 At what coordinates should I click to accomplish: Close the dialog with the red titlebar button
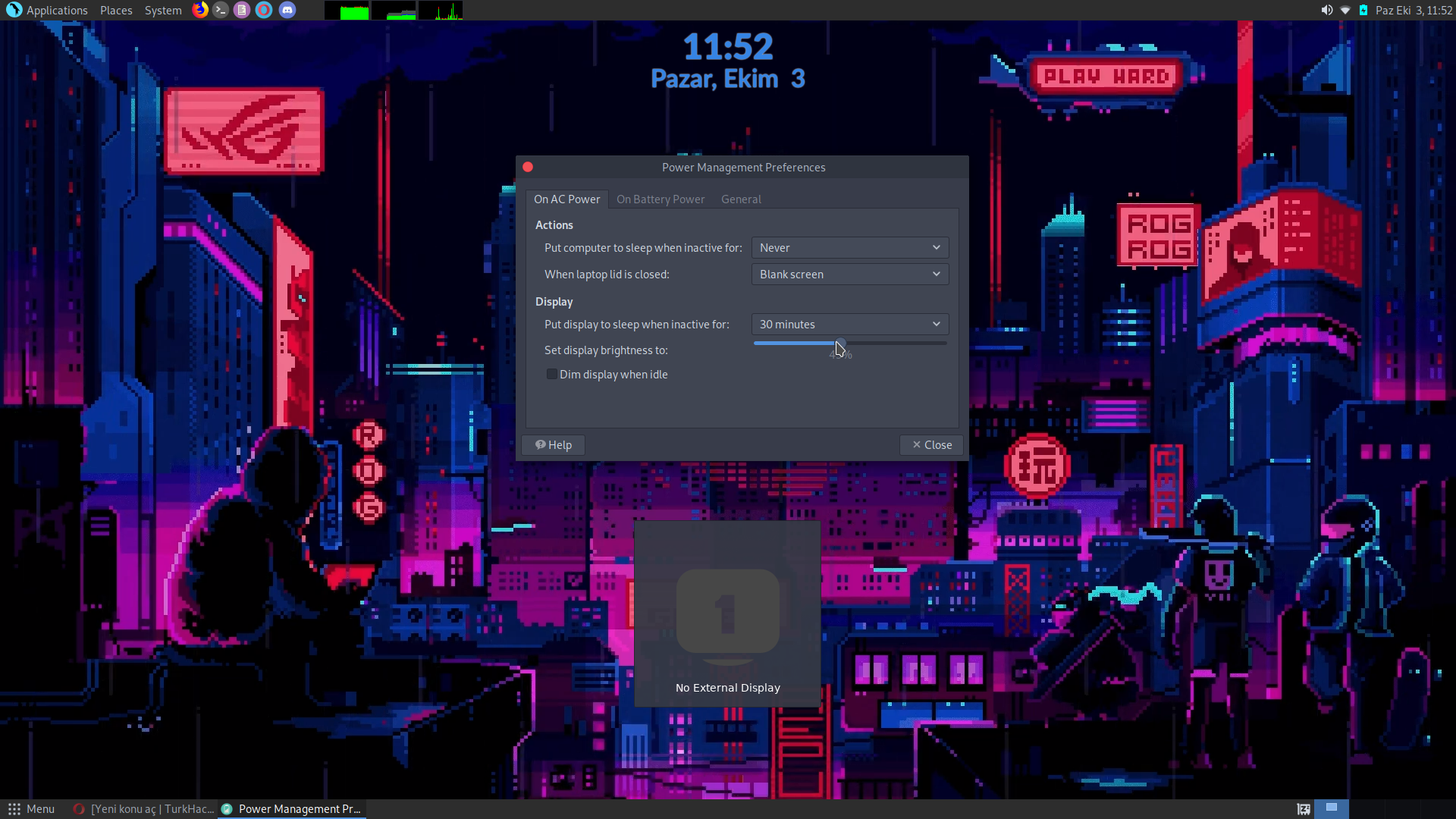pos(528,168)
